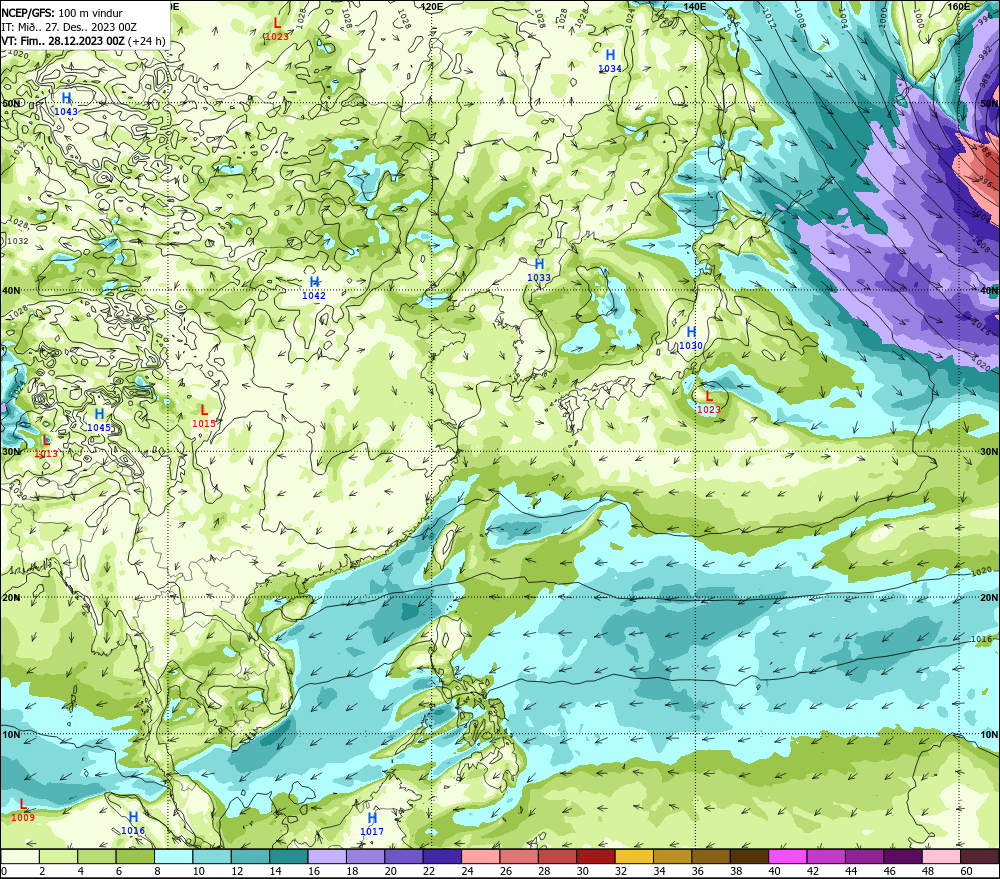Pick the golden yellow legend swatch at 32
This screenshot has width=1000, height=879.
click(x=634, y=856)
